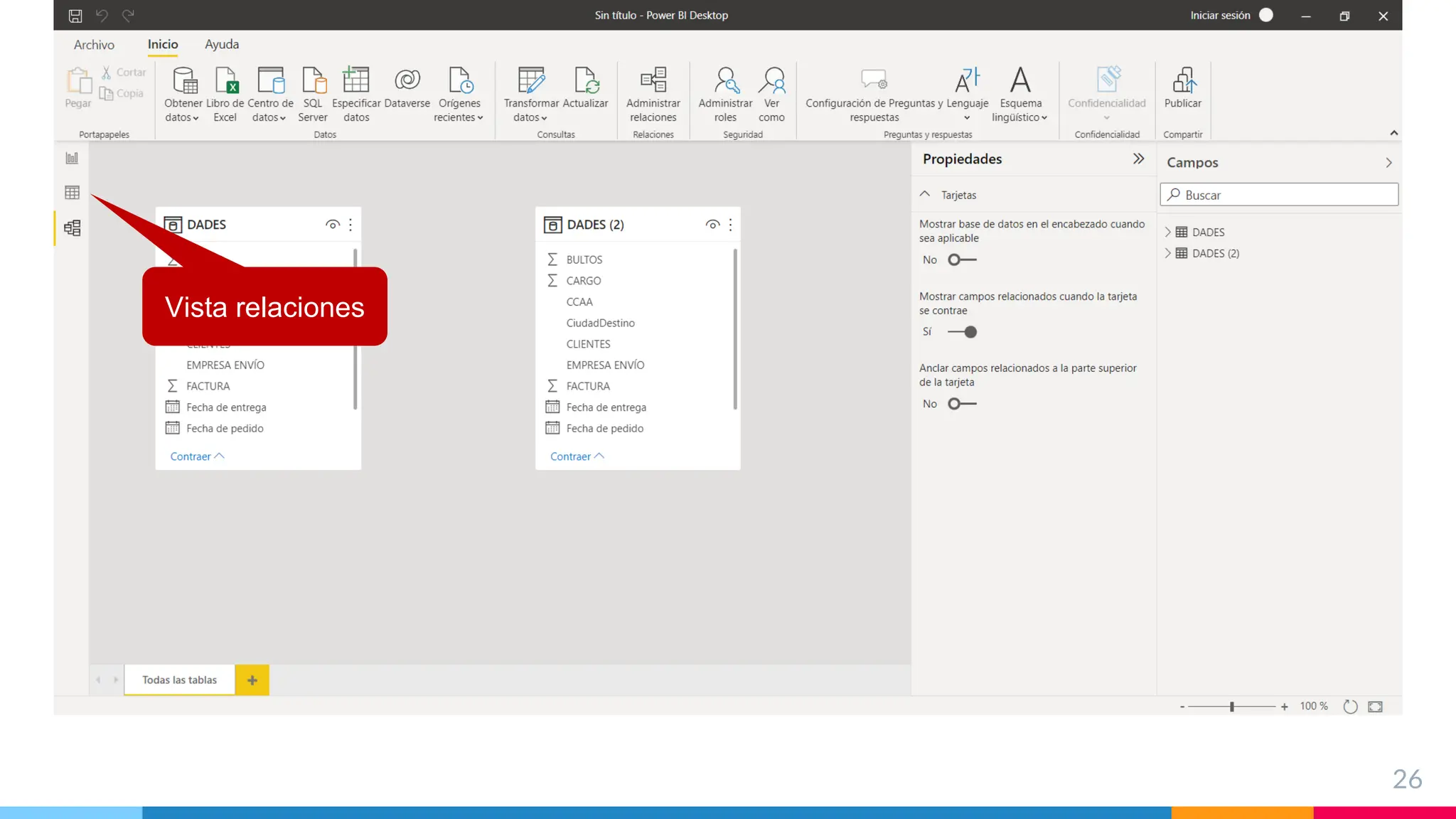Select the Todas las tablas tab

179,680
